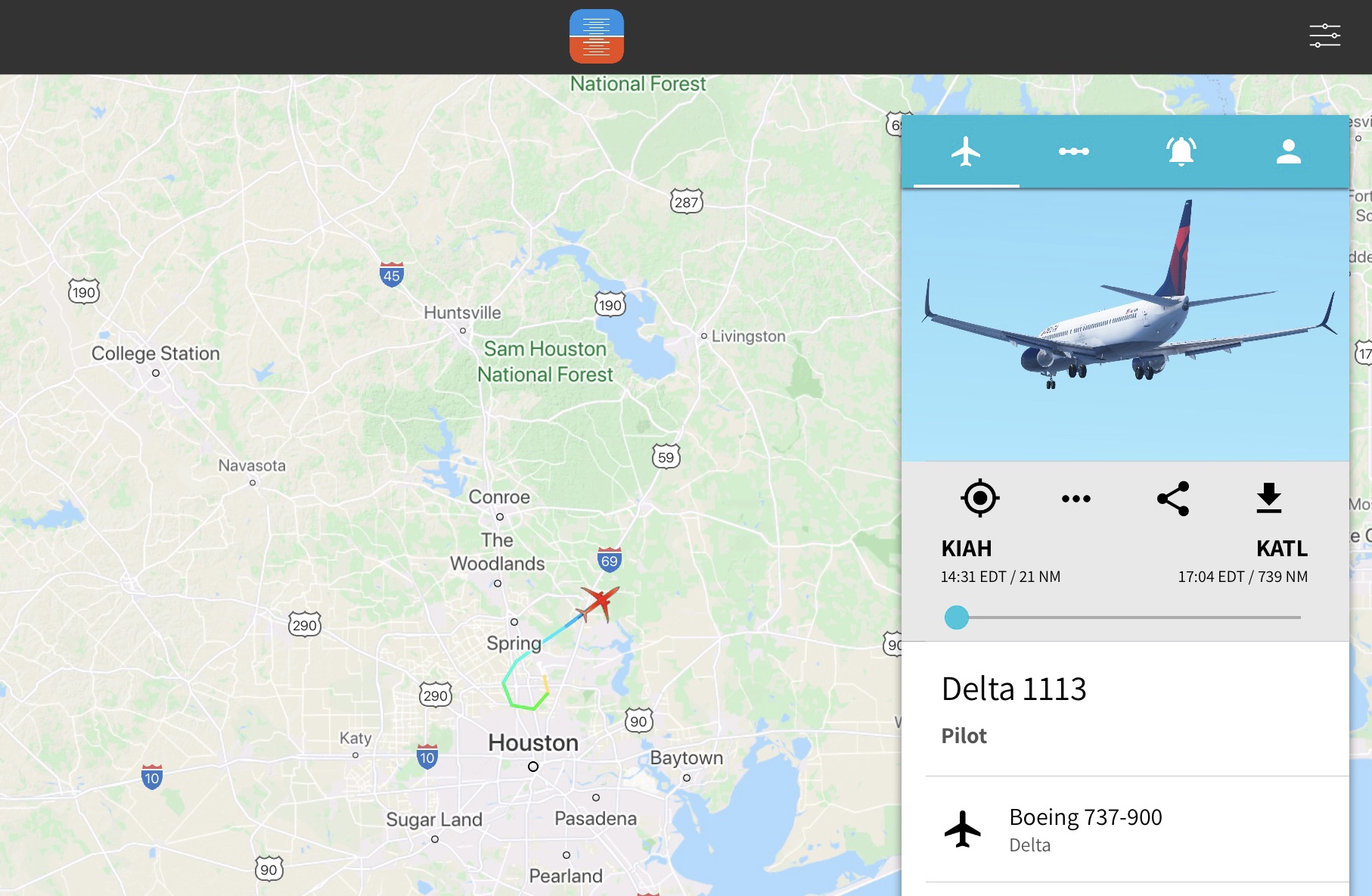Click the Pilot label under flight name

[x=964, y=736]
